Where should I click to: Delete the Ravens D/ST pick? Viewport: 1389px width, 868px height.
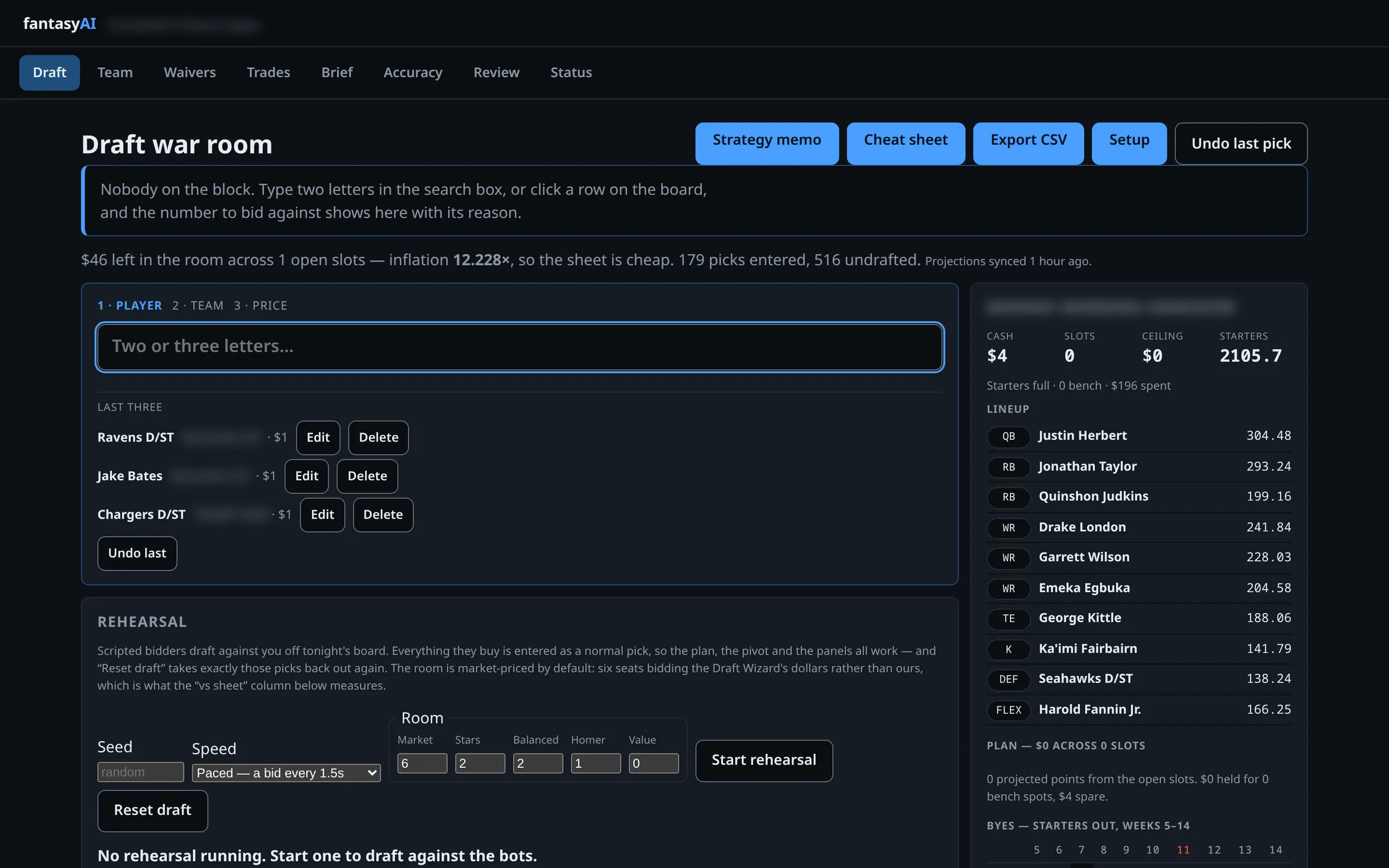[379, 437]
